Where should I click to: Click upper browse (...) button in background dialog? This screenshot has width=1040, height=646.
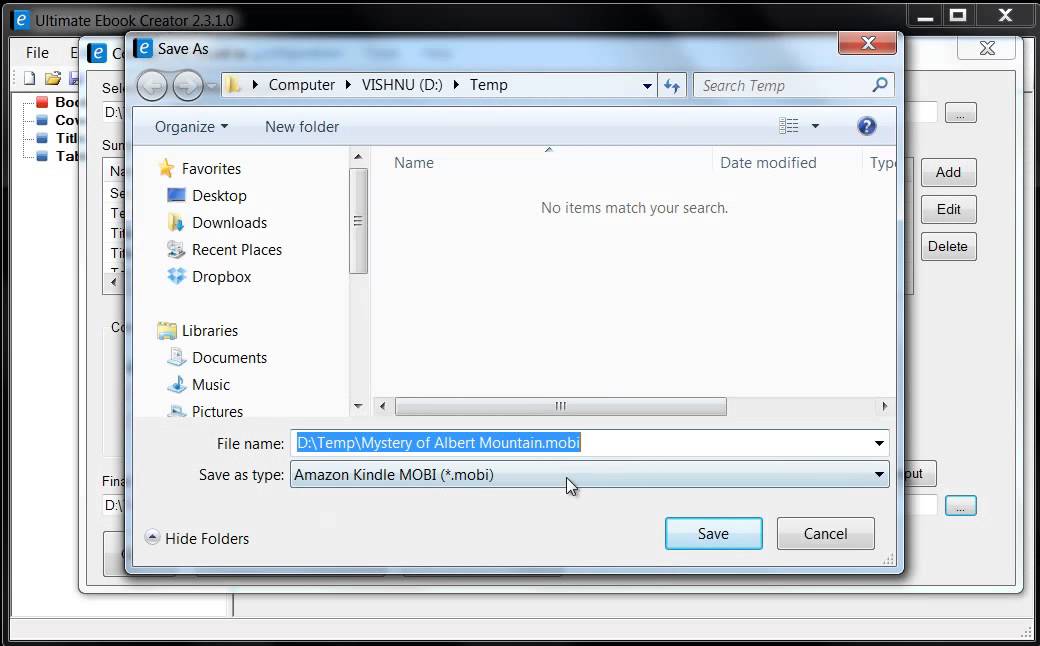[x=960, y=113]
